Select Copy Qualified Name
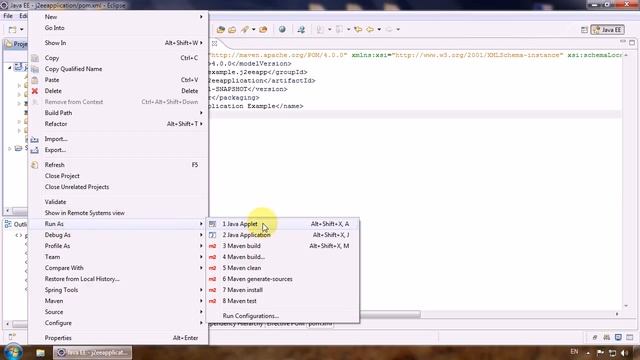The width and height of the screenshot is (640, 360). [x=118, y=69]
